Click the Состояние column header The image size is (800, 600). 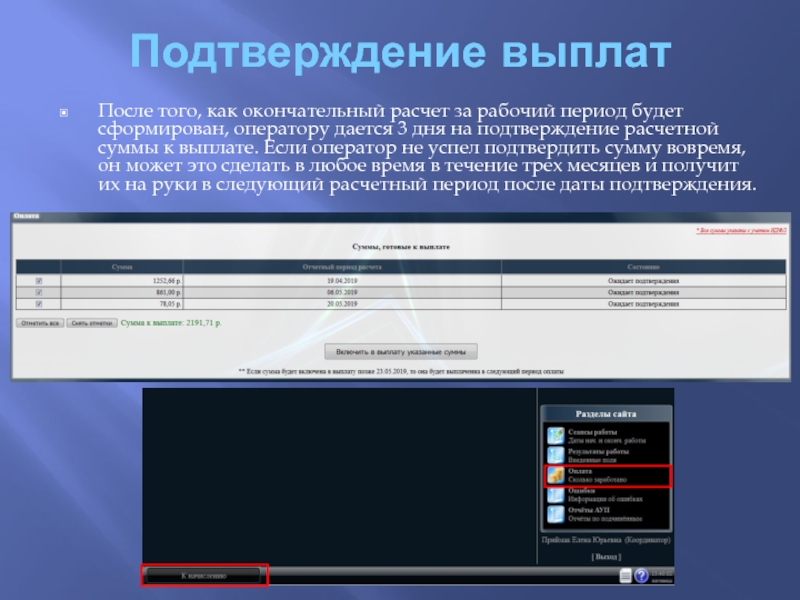pyautogui.click(x=643, y=267)
